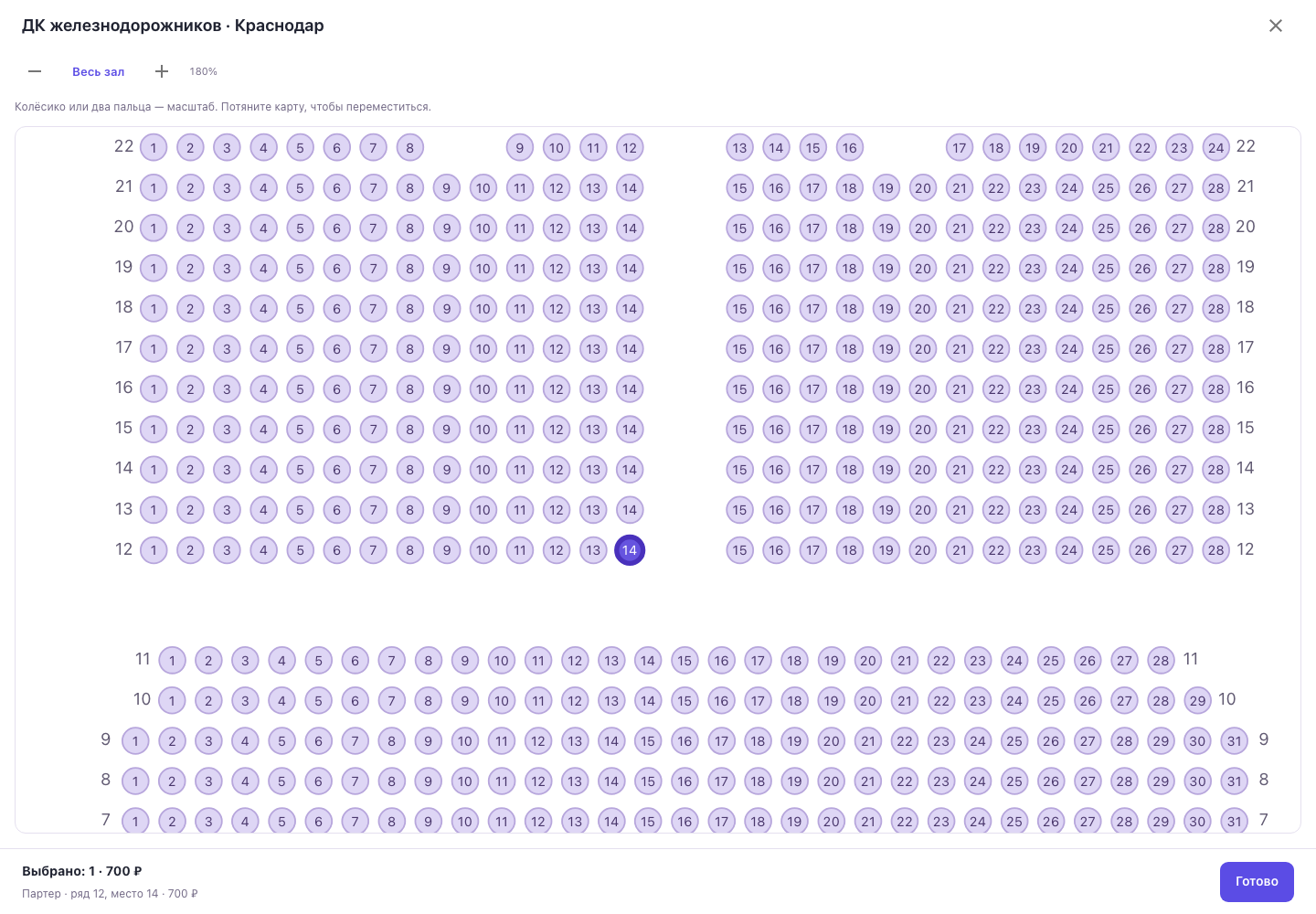The image size is (1316, 914).
Task: Select seat 15 in row 10
Action: tap(685, 701)
